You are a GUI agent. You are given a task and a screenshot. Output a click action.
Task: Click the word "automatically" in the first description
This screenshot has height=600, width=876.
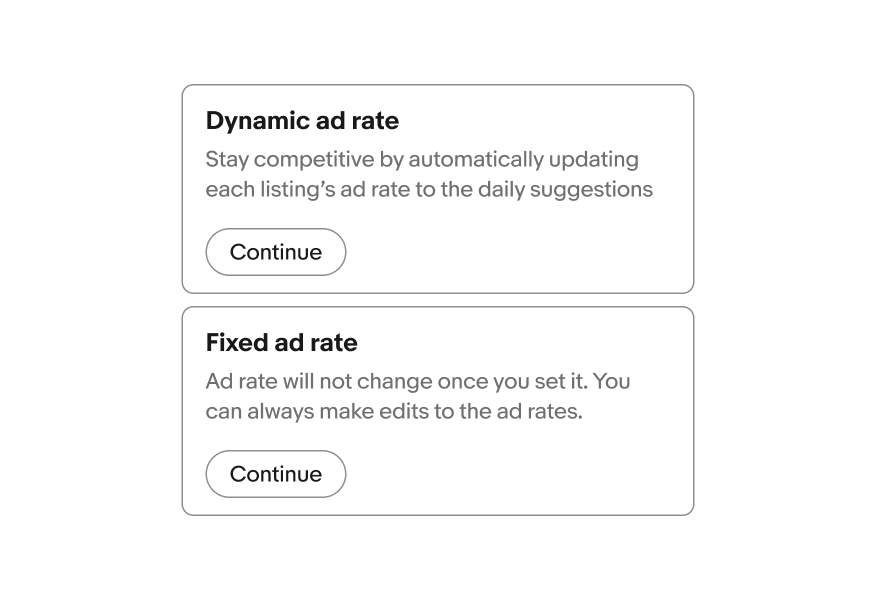(475, 160)
